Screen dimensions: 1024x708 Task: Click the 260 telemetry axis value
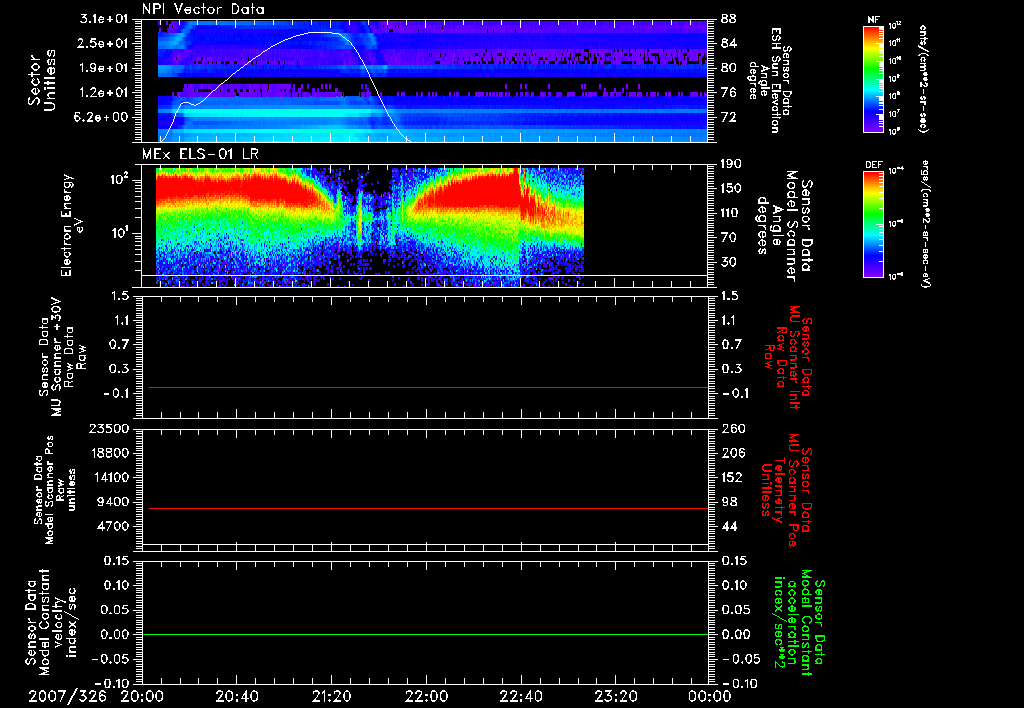pyautogui.click(x=733, y=428)
